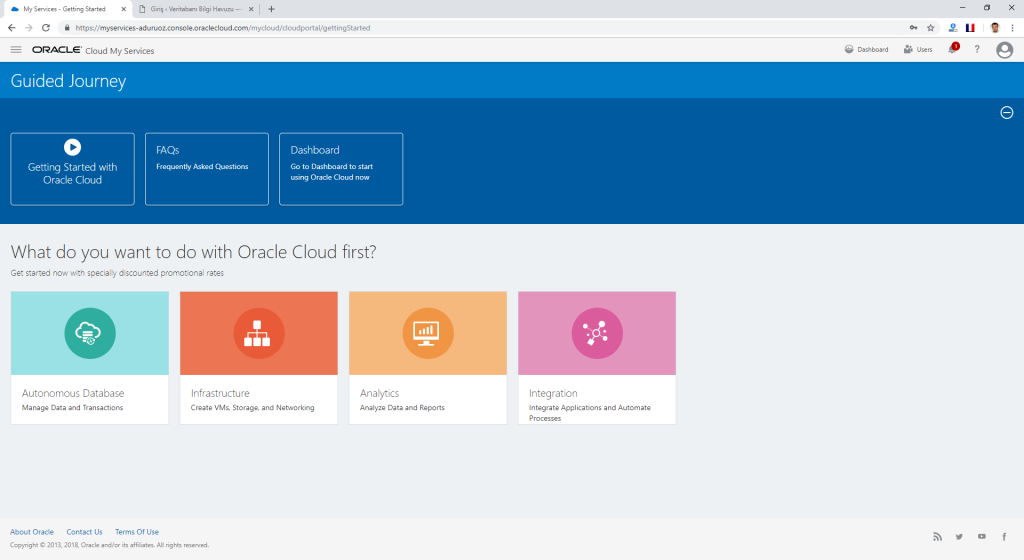Open the YouTube footer icon
The height and width of the screenshot is (560, 1024).
pyautogui.click(x=982, y=537)
